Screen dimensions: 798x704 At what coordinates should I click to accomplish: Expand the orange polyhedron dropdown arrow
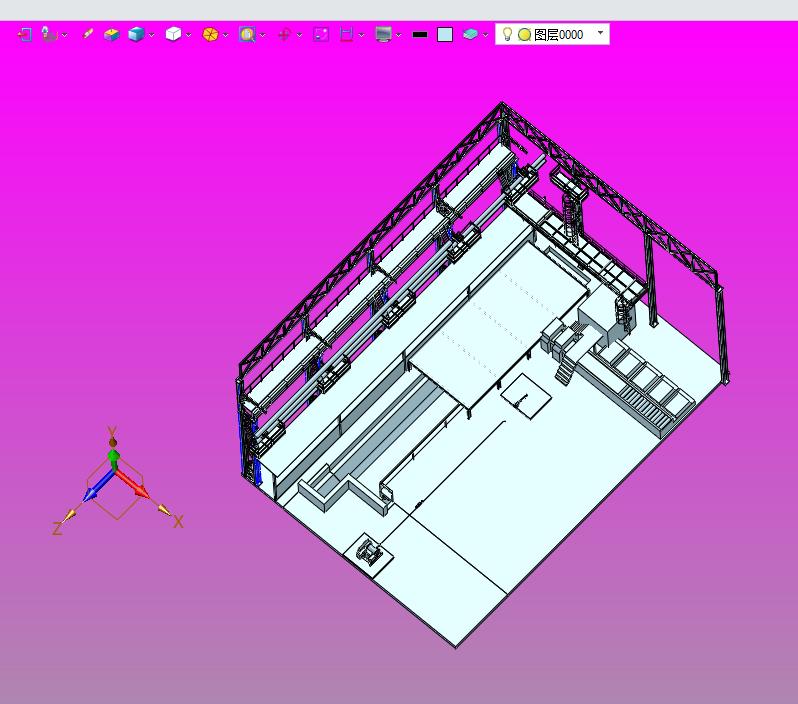point(225,35)
